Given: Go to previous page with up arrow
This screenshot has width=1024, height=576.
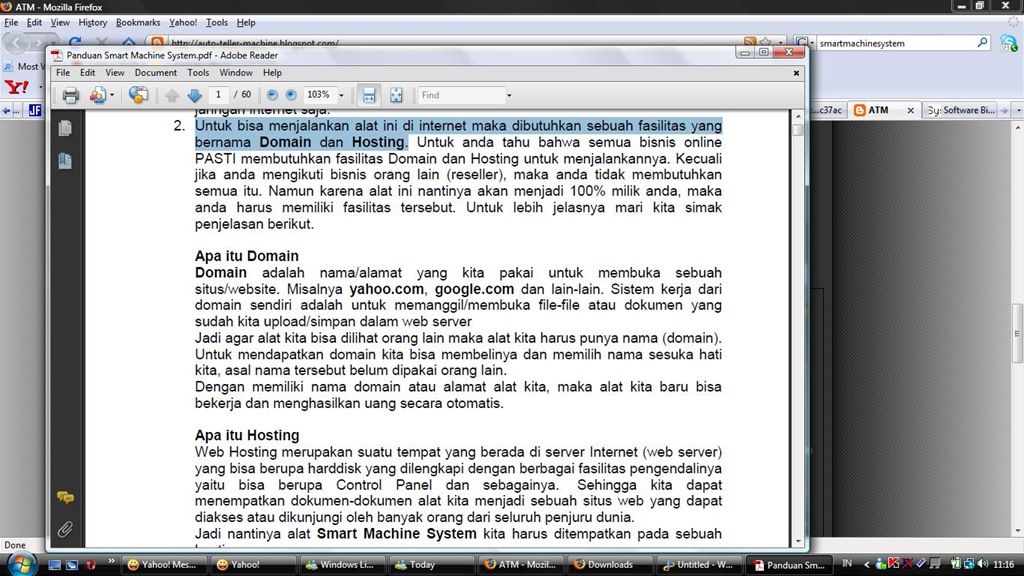Looking at the screenshot, I should [x=172, y=95].
